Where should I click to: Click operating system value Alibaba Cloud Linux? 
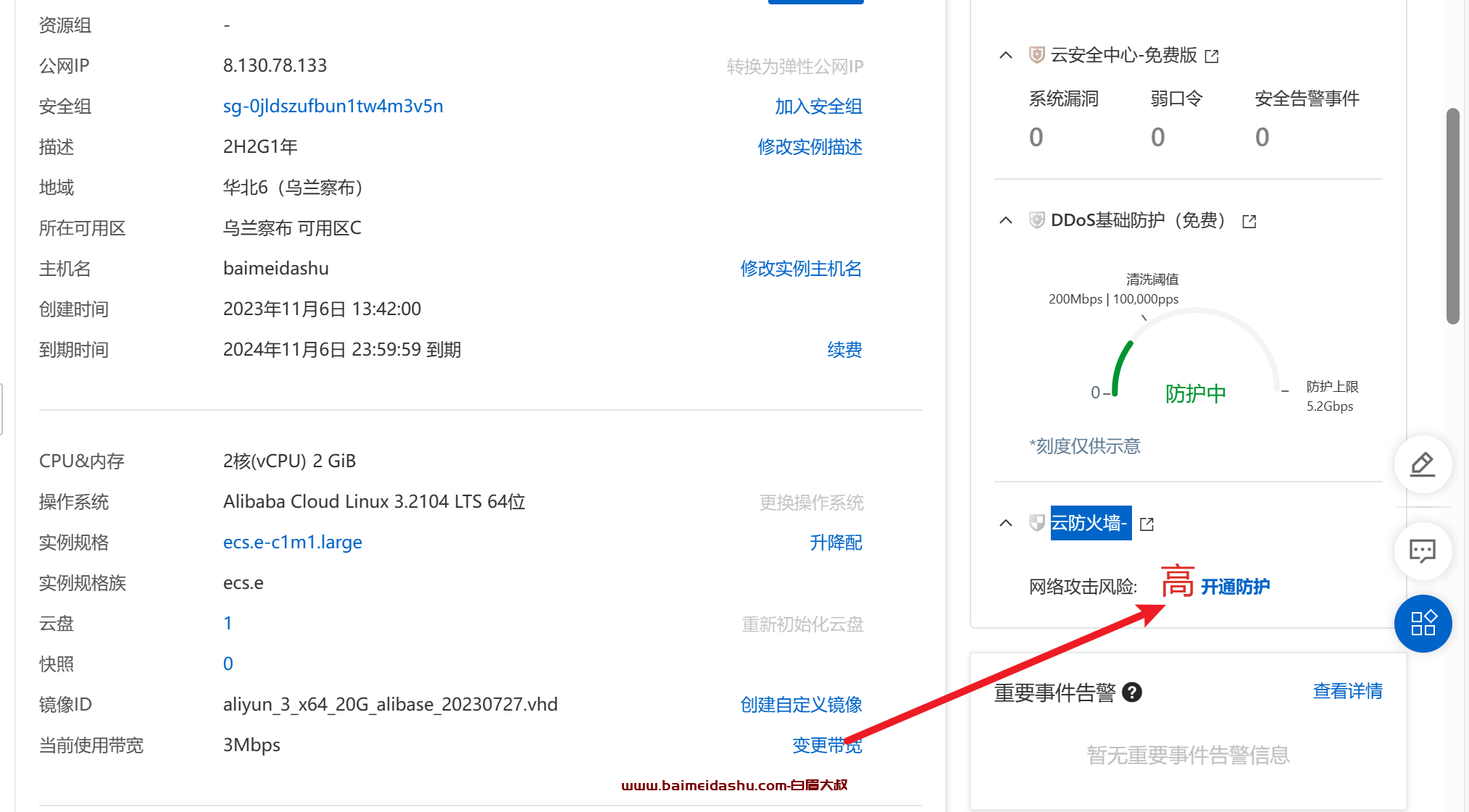coord(374,502)
